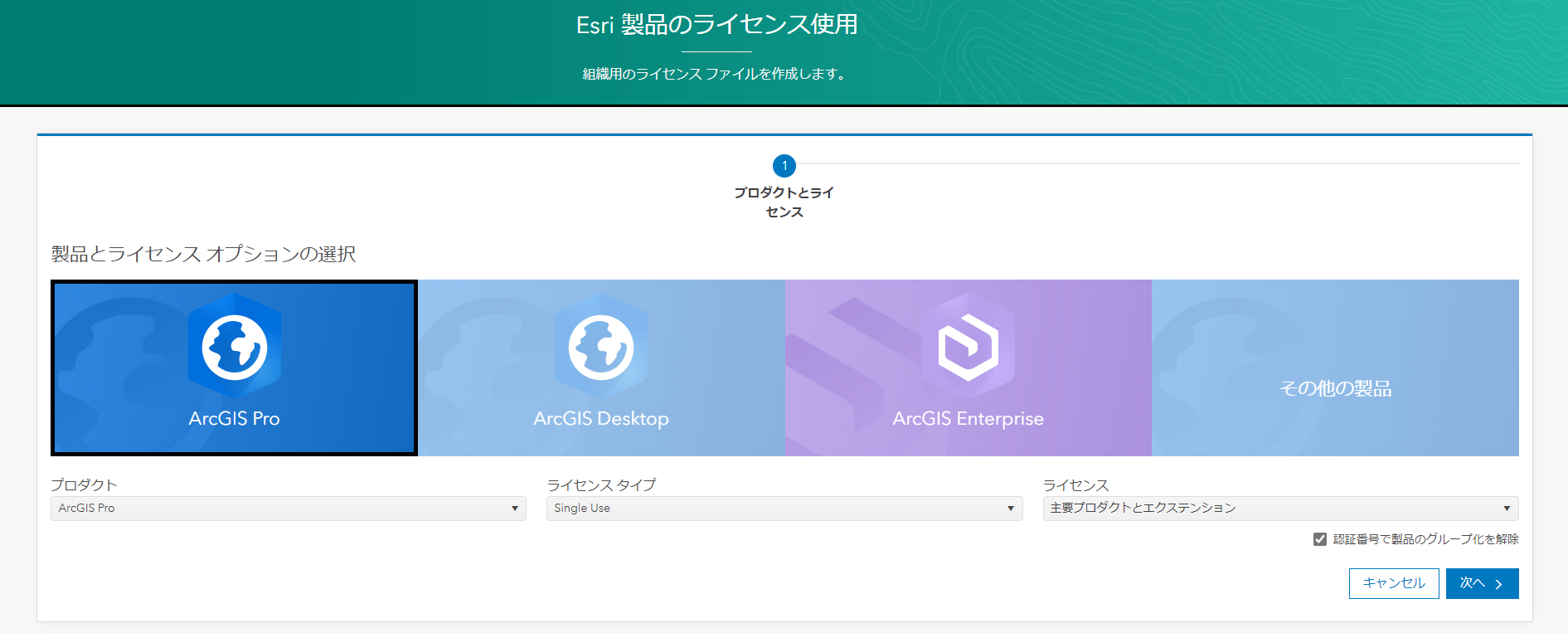Pick the その他の製品 card
The image size is (1568, 633).
click(1335, 368)
